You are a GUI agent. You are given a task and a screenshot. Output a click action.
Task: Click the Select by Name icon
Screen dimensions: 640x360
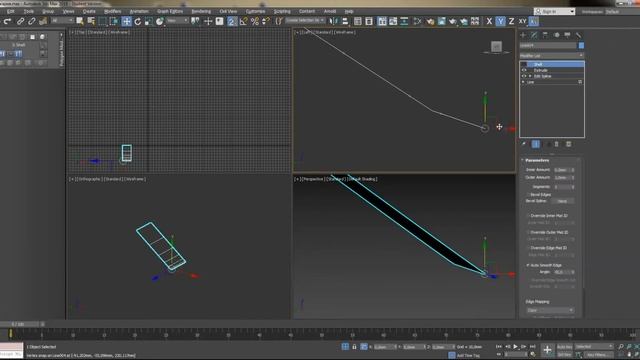point(91,21)
